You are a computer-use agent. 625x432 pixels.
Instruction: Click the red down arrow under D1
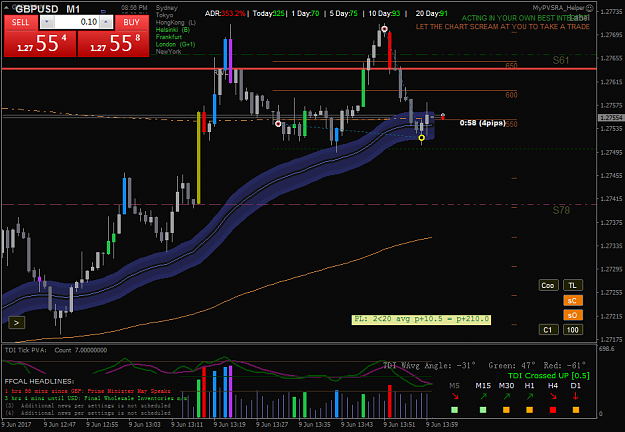point(576,397)
